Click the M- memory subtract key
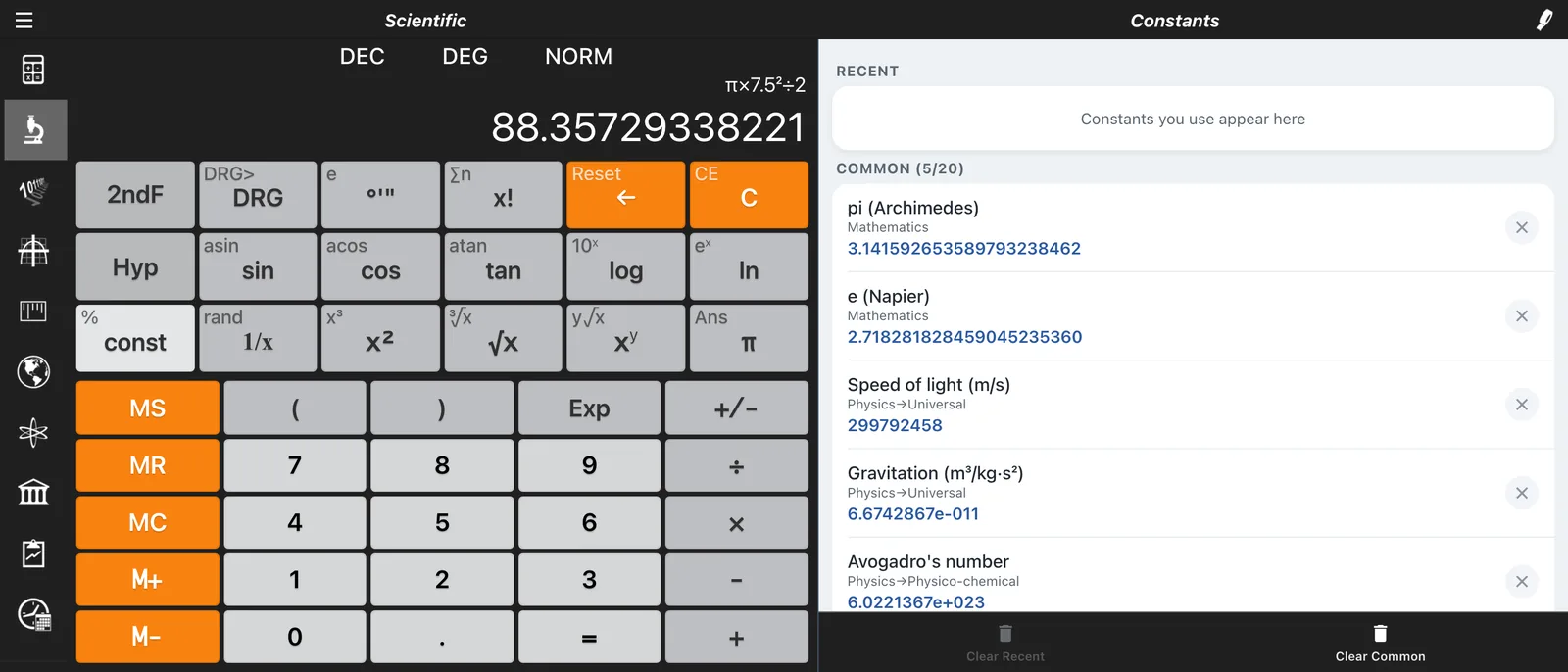The width and height of the screenshot is (1568, 672). point(148,637)
